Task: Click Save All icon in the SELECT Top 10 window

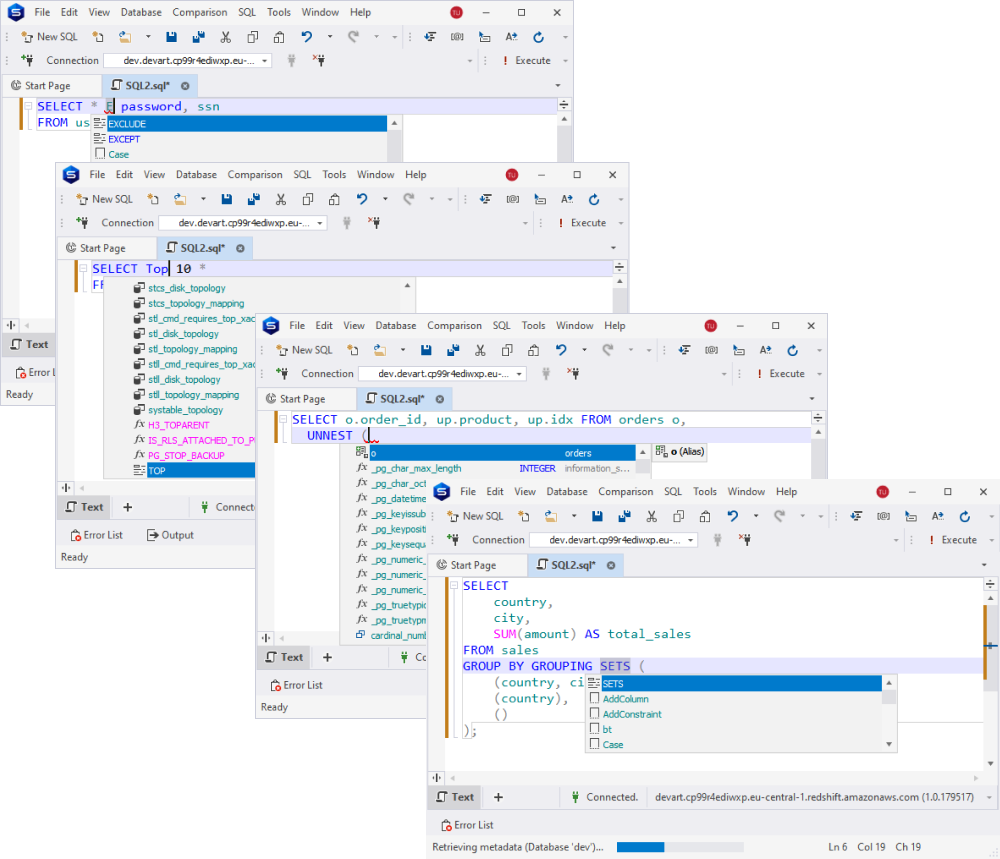Action: pyautogui.click(x=254, y=199)
